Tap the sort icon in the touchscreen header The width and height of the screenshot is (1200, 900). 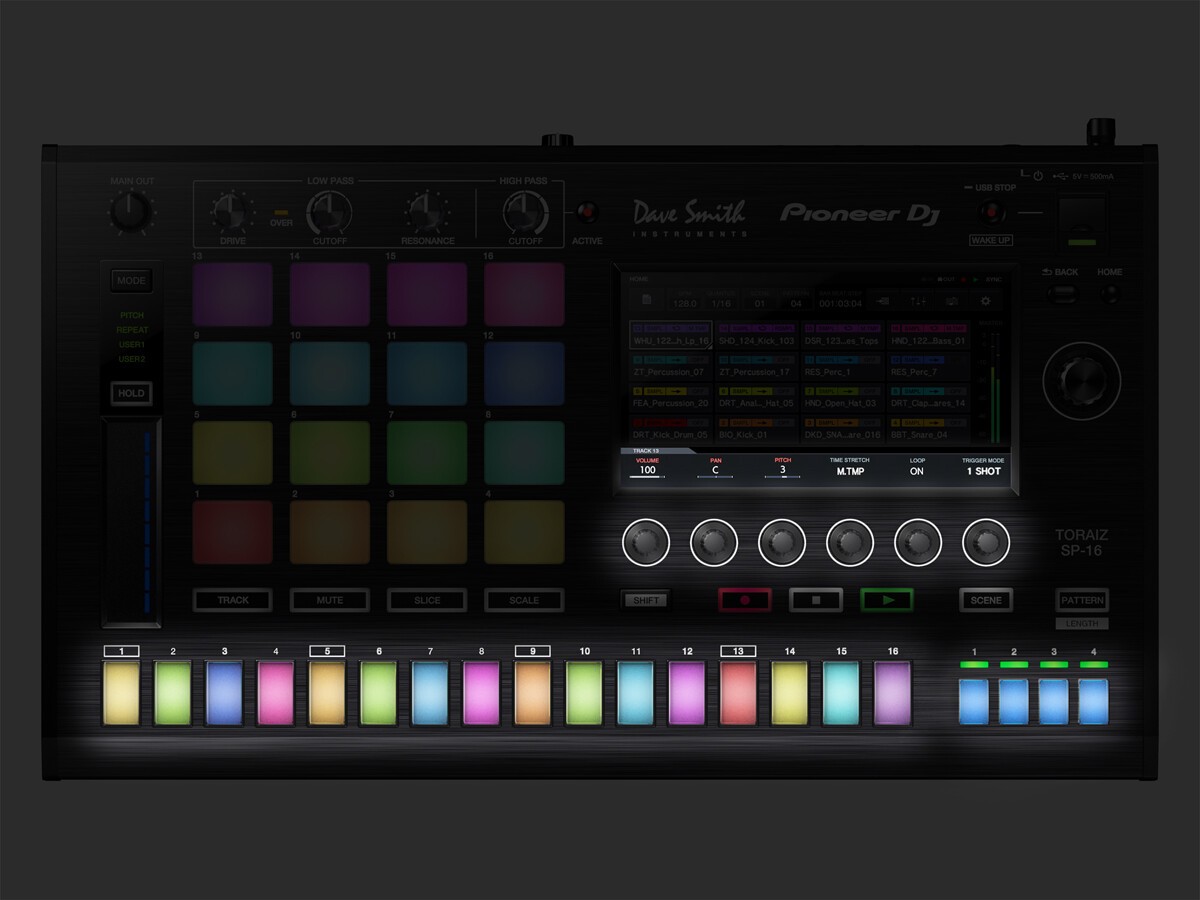tap(918, 302)
